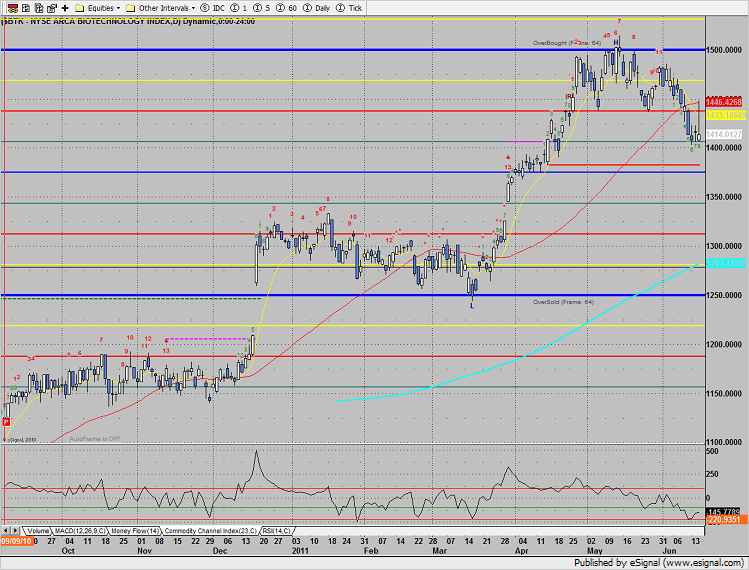The height and width of the screenshot is (570, 749).
Task: Click the 1100.0000 price axis label
Action: pos(724,442)
